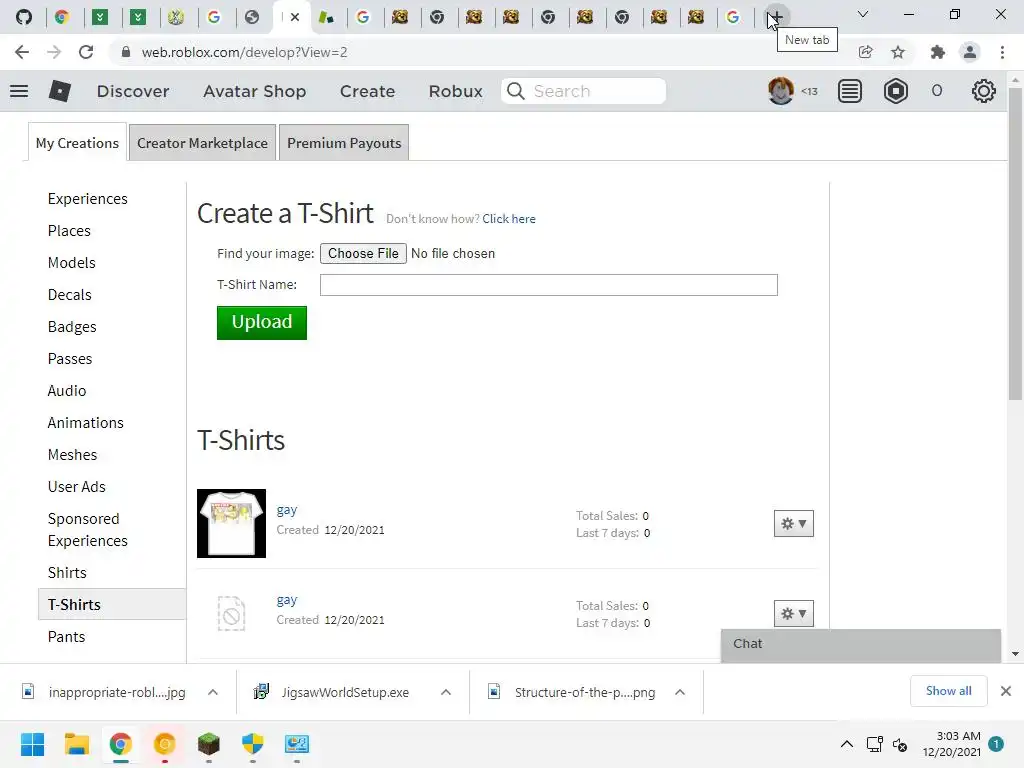Open the Chat panel bar
The height and width of the screenshot is (768, 1024).
click(861, 645)
